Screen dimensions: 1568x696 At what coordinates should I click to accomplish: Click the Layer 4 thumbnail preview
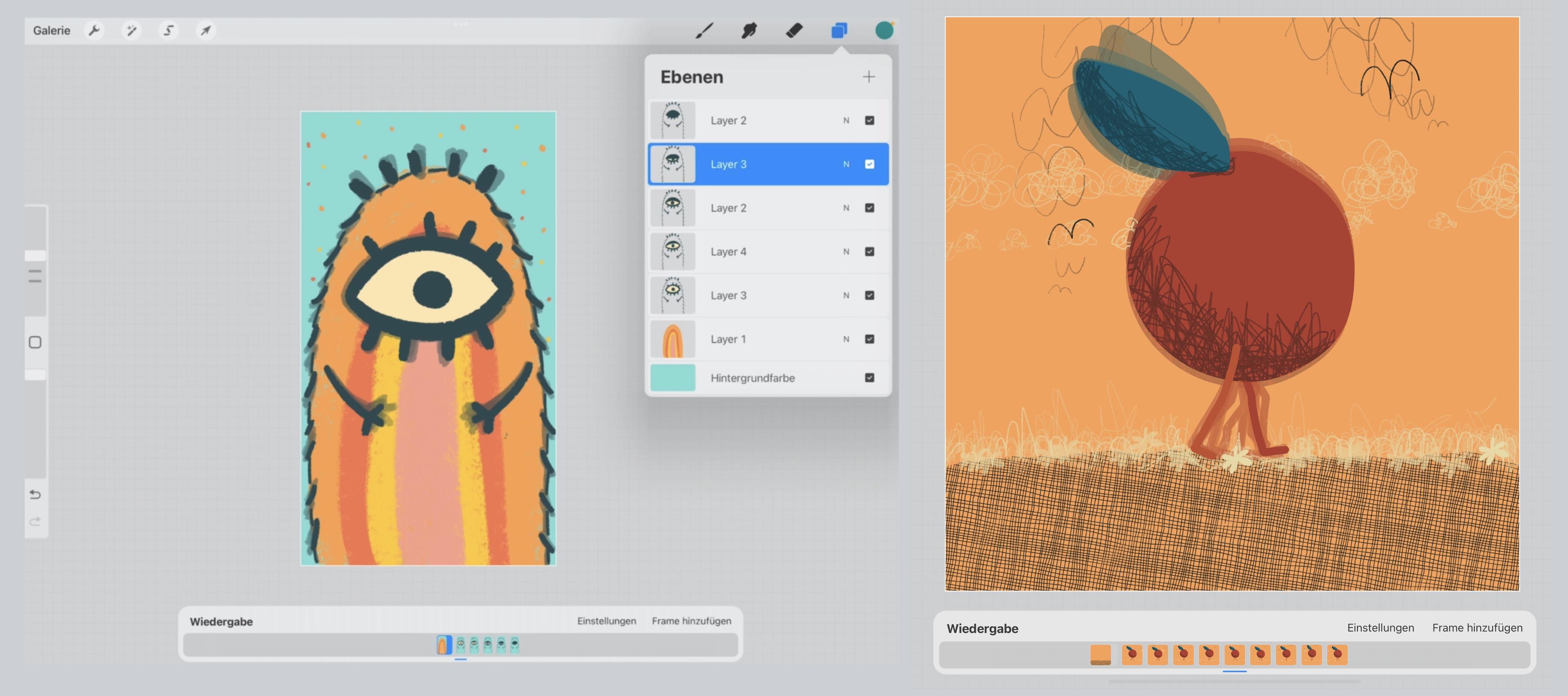(673, 252)
